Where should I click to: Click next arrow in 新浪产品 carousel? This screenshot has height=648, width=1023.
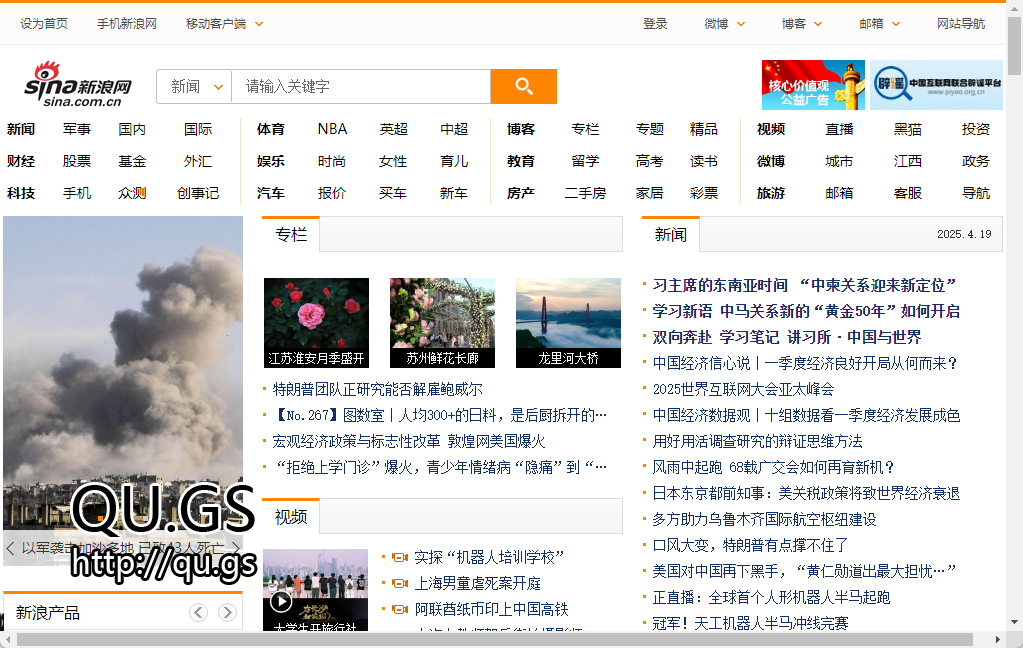(x=227, y=612)
